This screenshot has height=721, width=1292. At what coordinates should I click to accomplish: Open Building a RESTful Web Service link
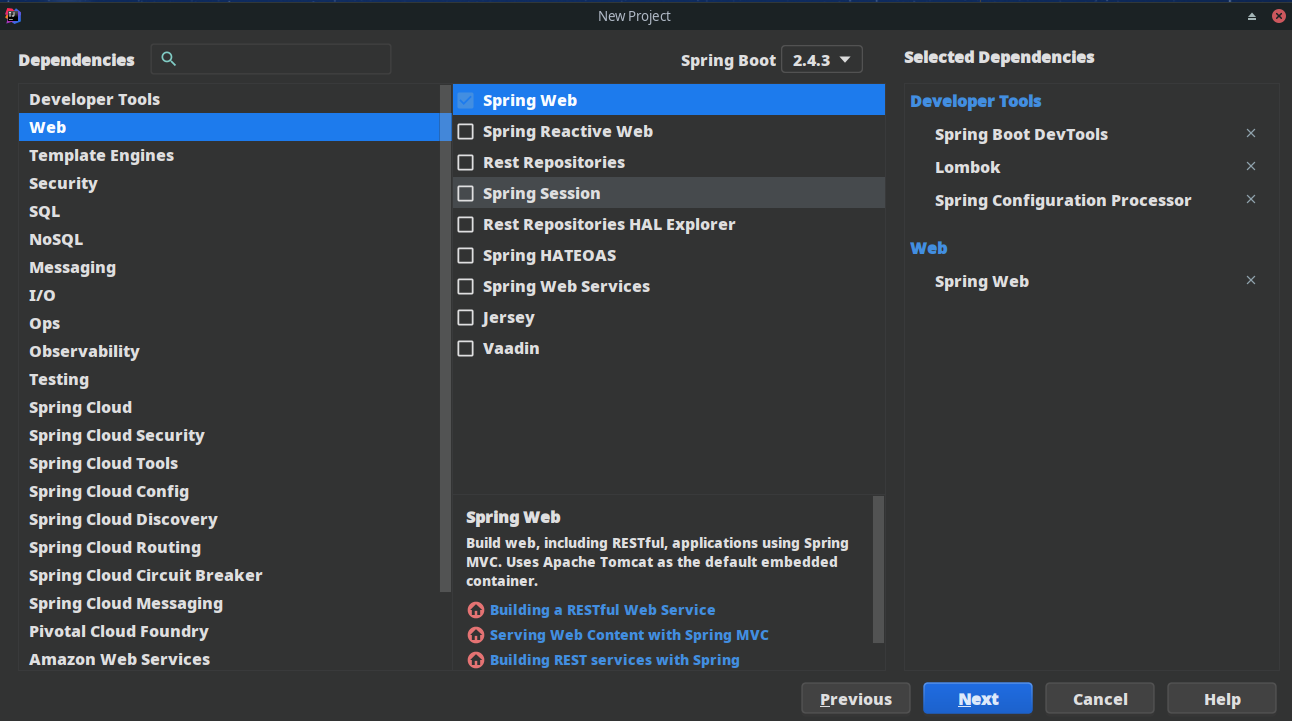point(602,610)
